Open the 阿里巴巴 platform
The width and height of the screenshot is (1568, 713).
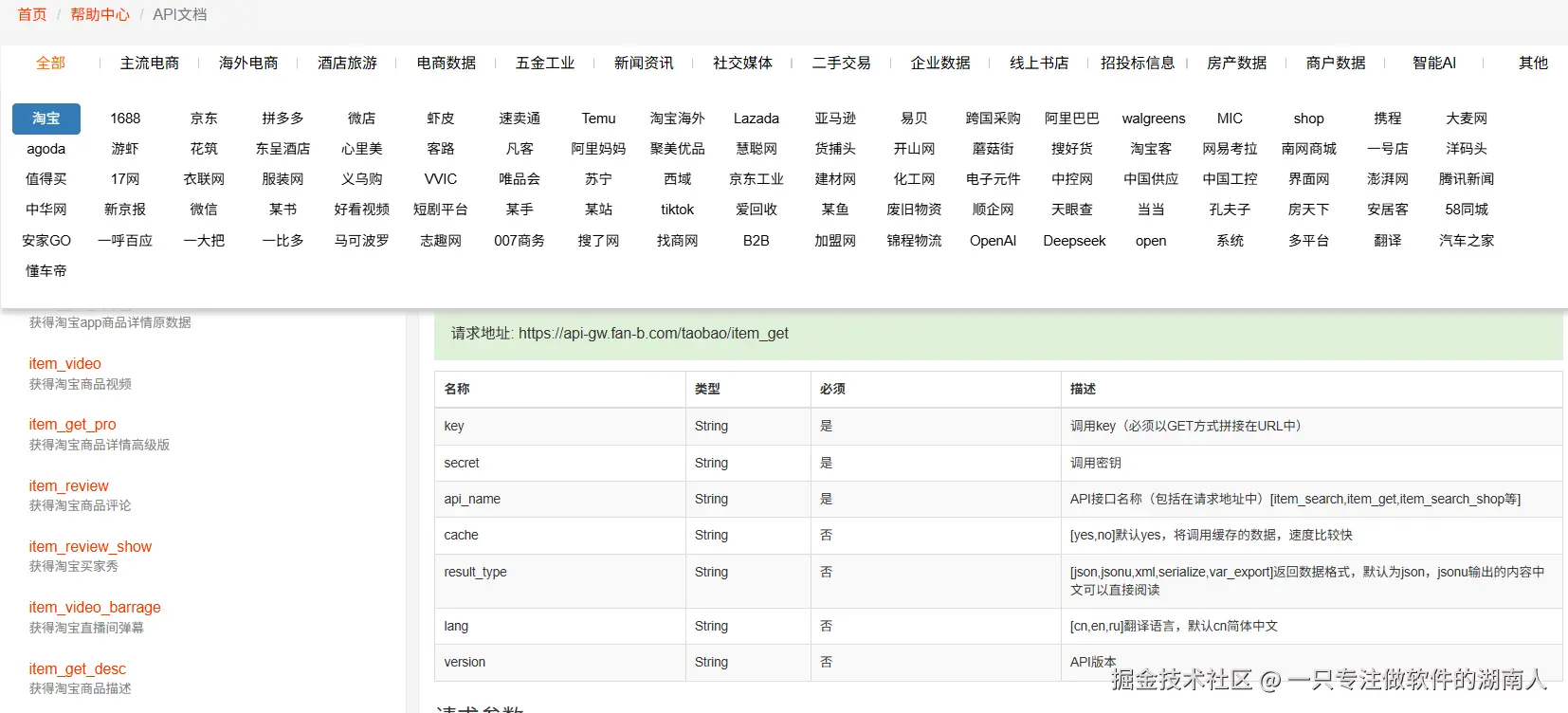tap(1072, 119)
